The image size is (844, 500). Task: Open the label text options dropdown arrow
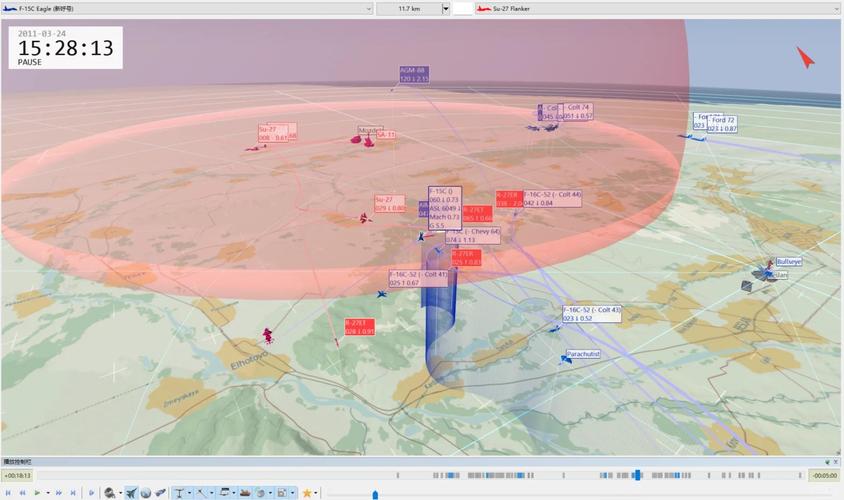tap(191, 493)
